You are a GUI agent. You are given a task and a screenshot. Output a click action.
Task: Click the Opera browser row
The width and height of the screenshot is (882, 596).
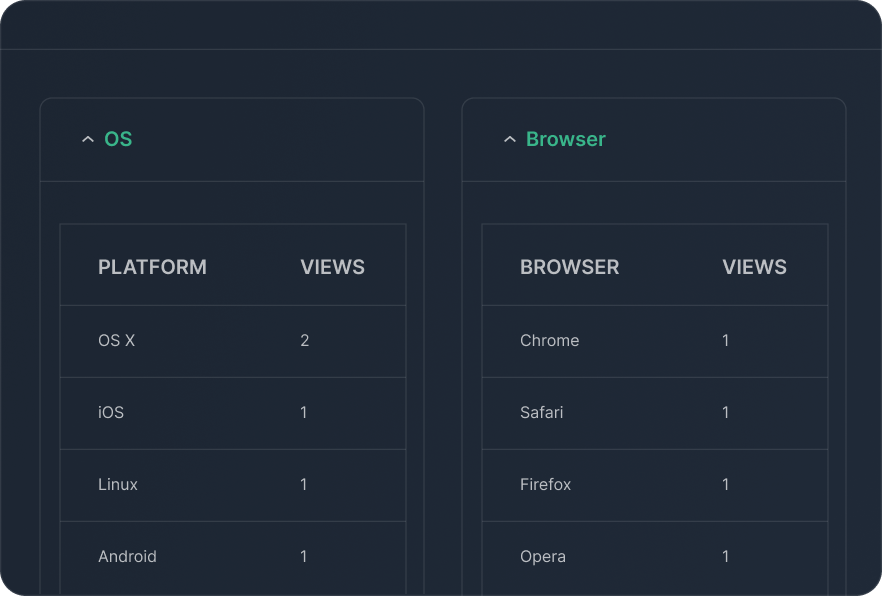pos(655,558)
